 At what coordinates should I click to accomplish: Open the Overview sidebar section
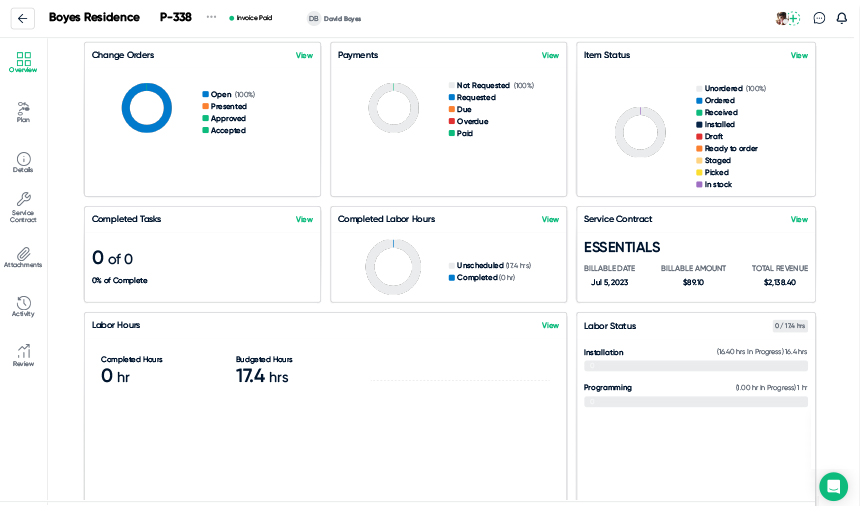pyautogui.click(x=23, y=62)
